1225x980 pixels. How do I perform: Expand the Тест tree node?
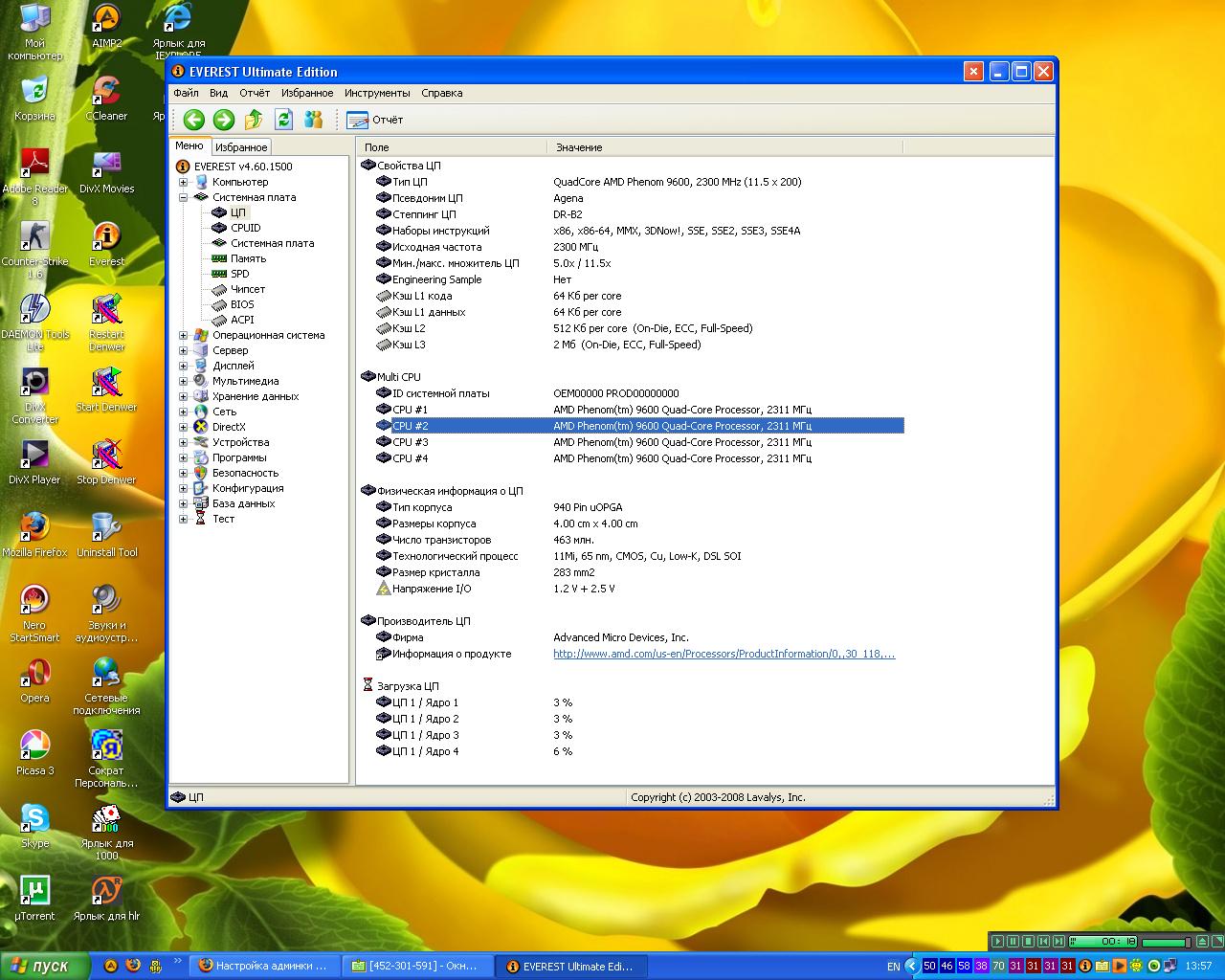(183, 519)
